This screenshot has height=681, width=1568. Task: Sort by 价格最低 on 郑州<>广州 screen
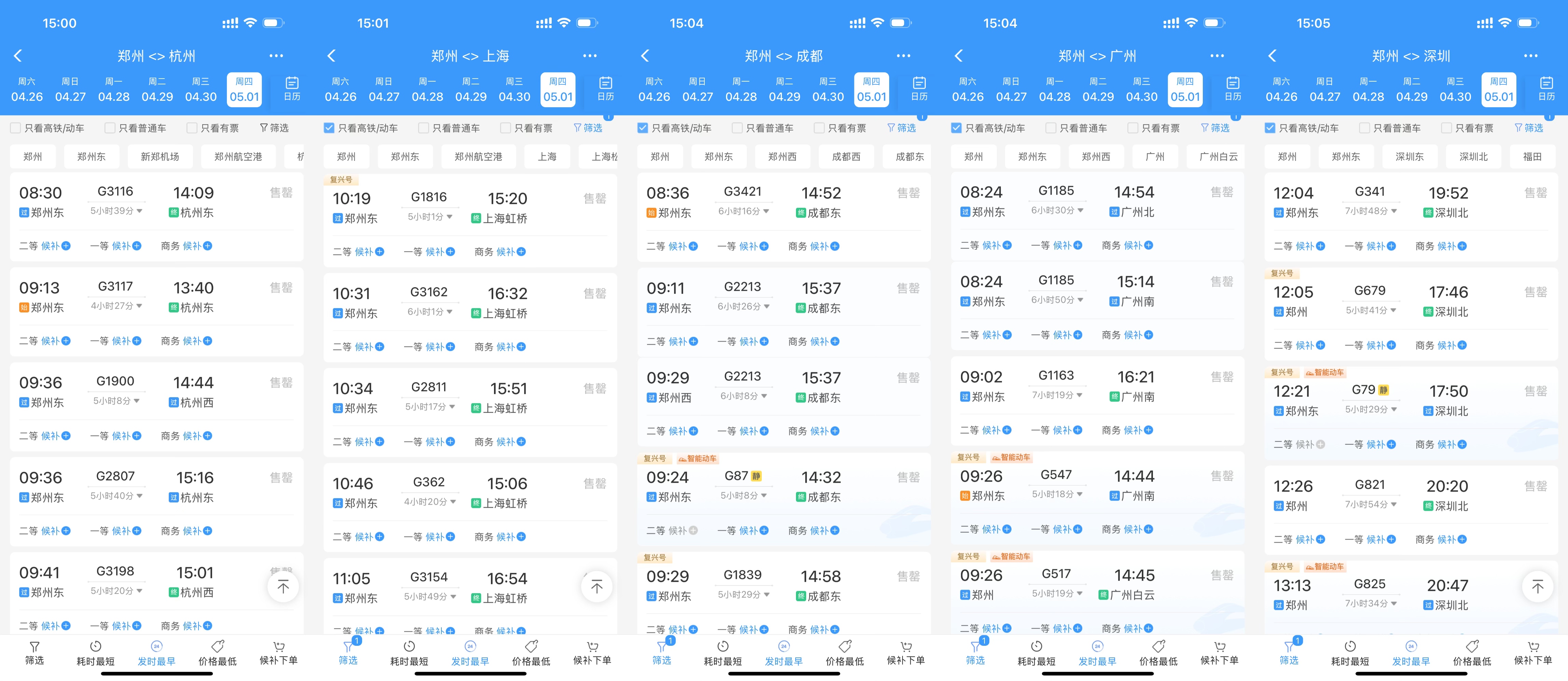[x=1158, y=653]
